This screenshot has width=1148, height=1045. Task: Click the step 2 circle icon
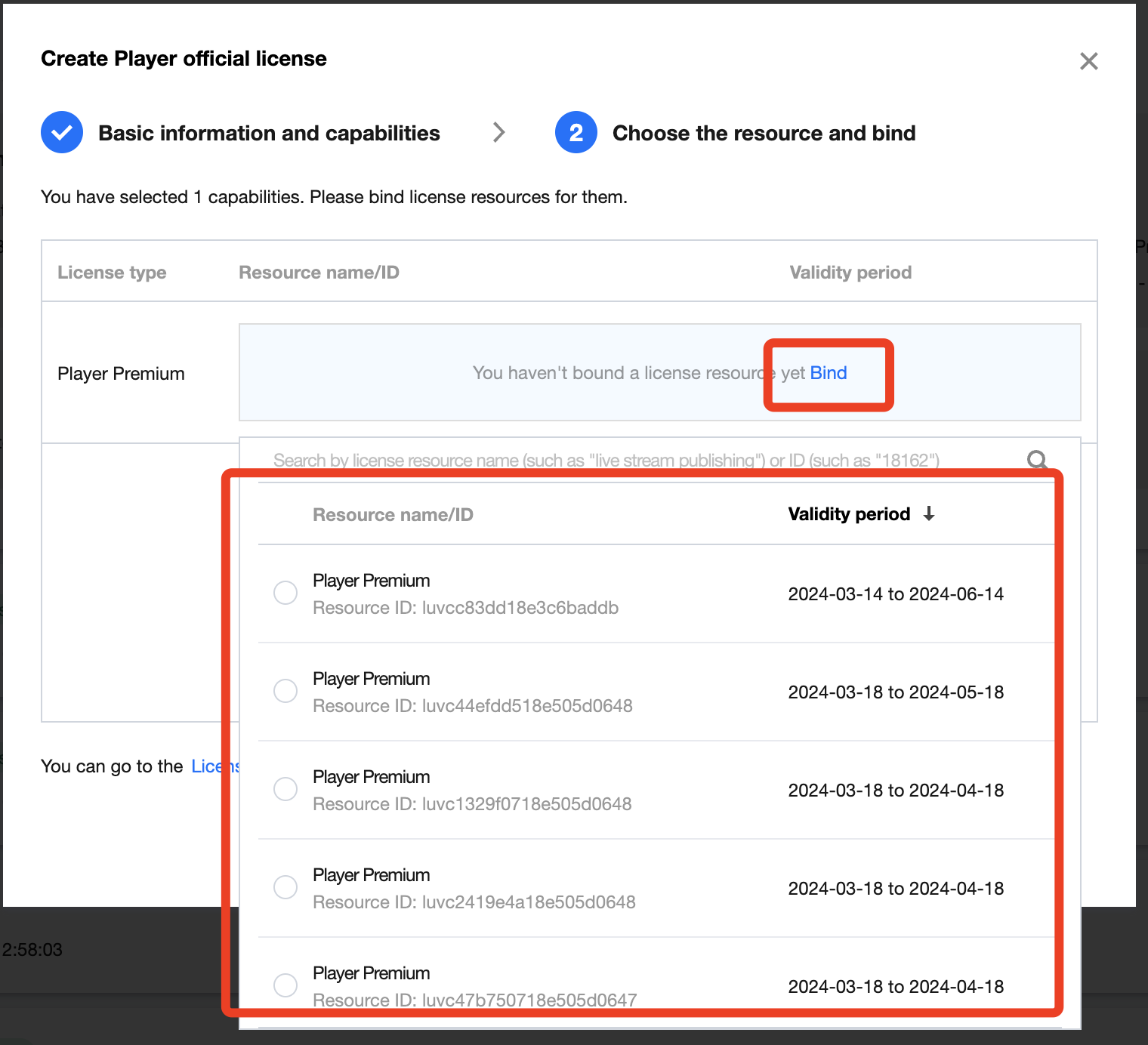pos(576,133)
